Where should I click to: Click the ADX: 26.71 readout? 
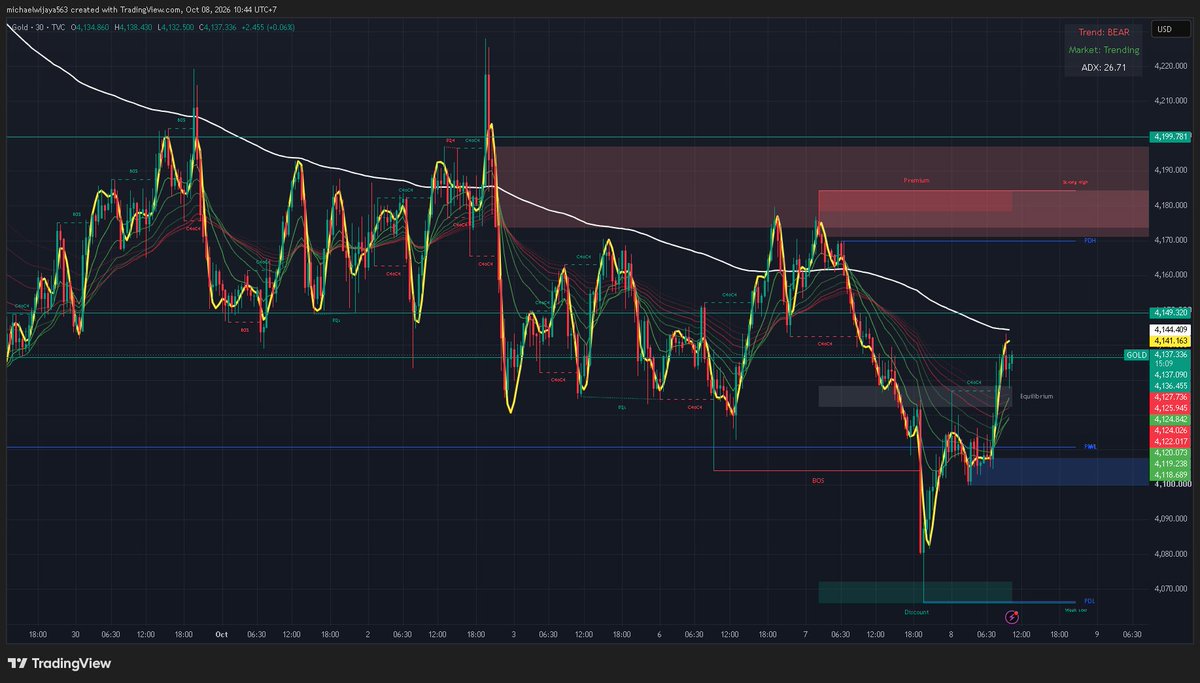[x=1104, y=70]
